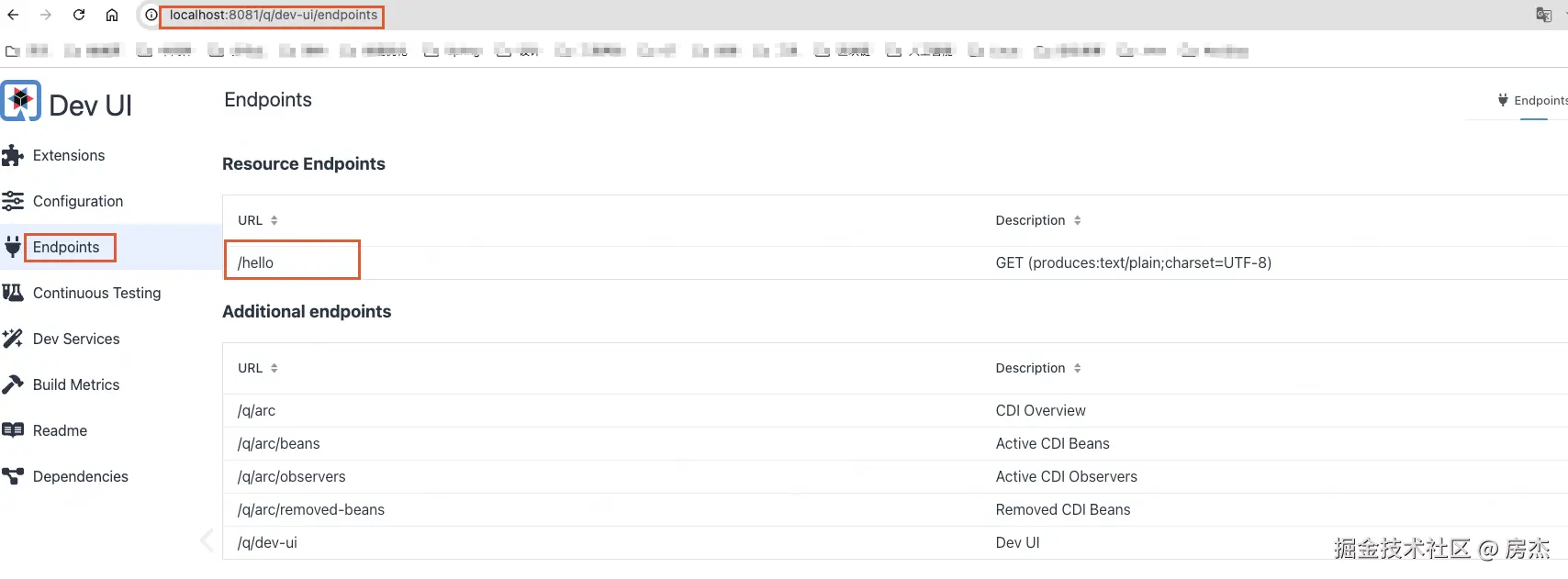Click the Extensions puzzle piece icon
Viewport: 1568px width, 579px height.
point(13,156)
